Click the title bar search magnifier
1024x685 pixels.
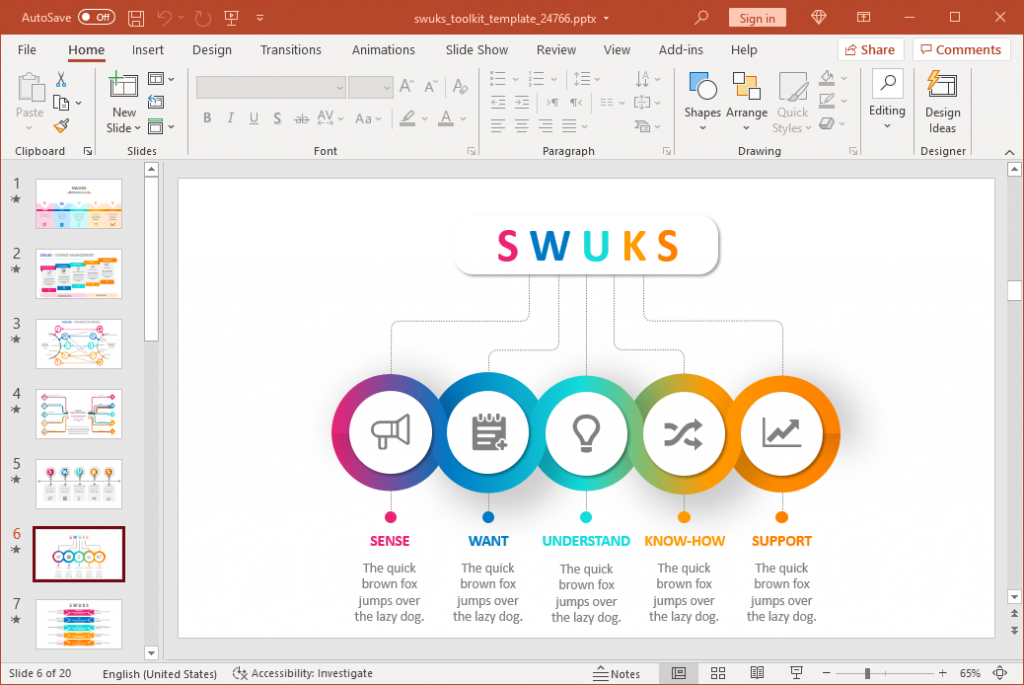click(x=701, y=18)
